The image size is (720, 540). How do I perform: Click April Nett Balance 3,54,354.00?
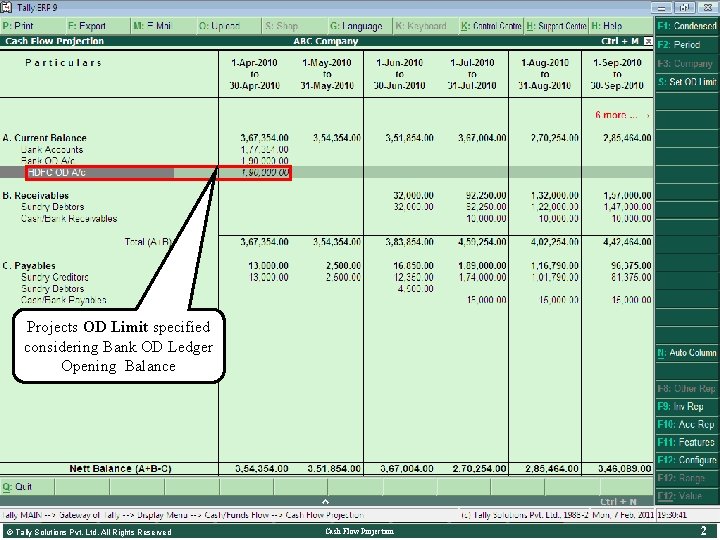(262, 469)
